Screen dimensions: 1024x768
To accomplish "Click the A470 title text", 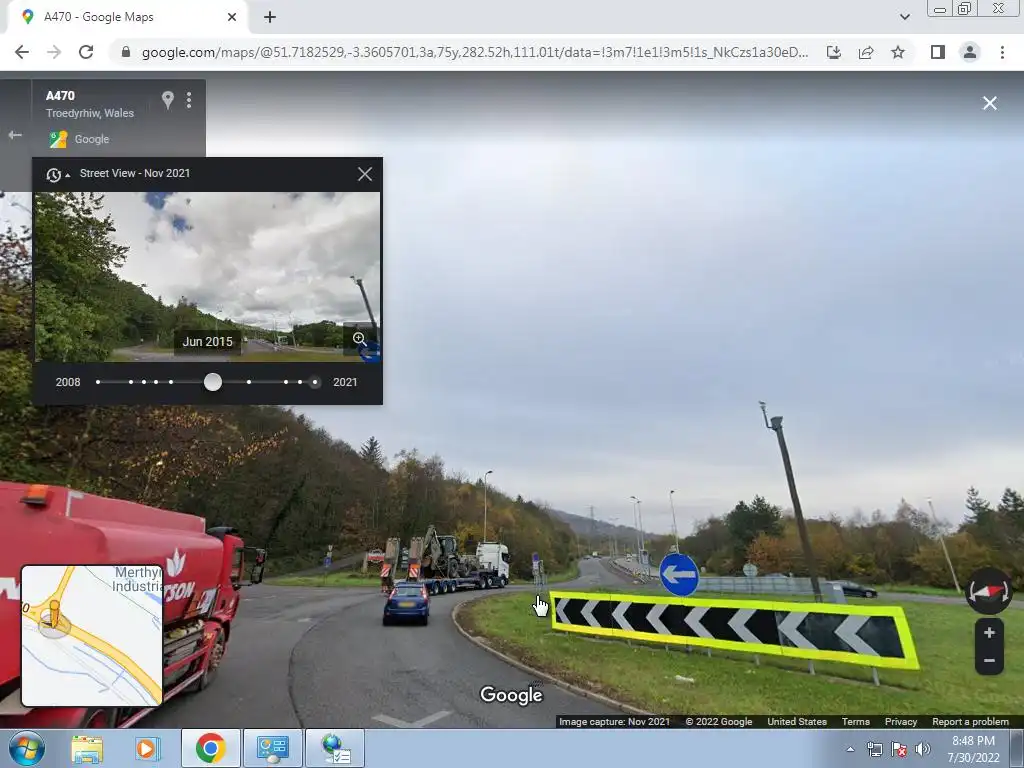I will point(60,96).
